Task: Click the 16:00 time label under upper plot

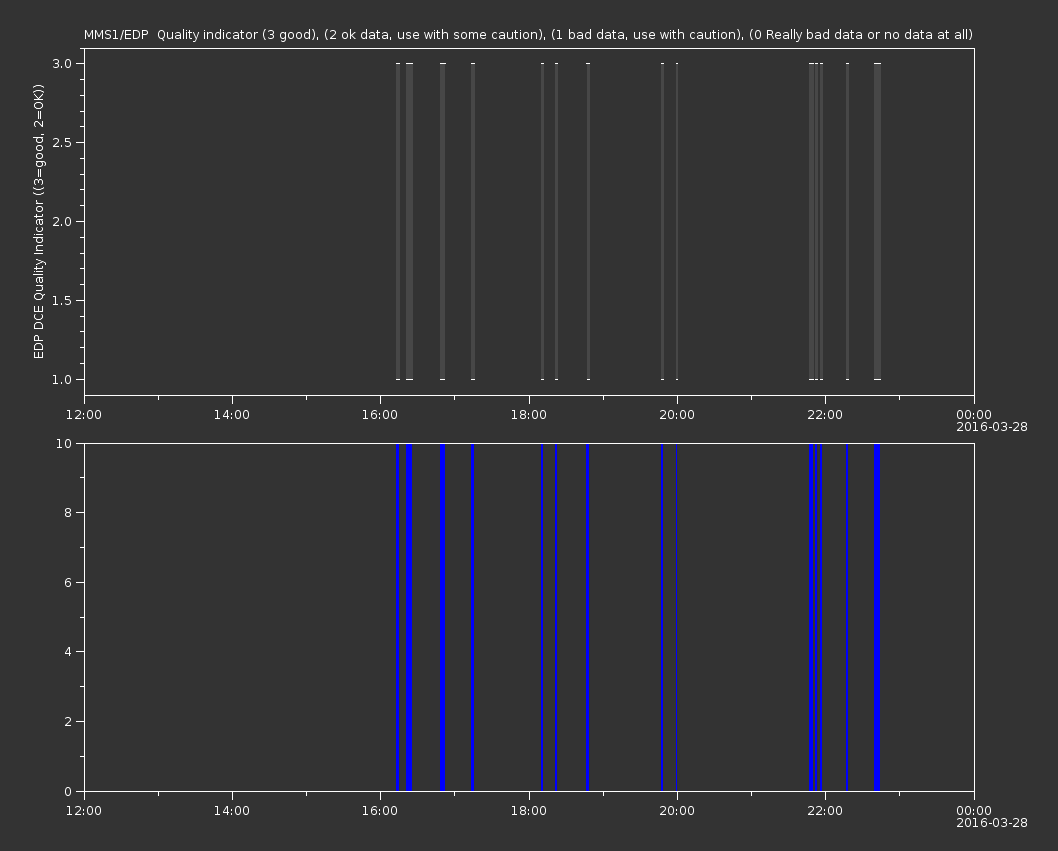Action: 380,414
